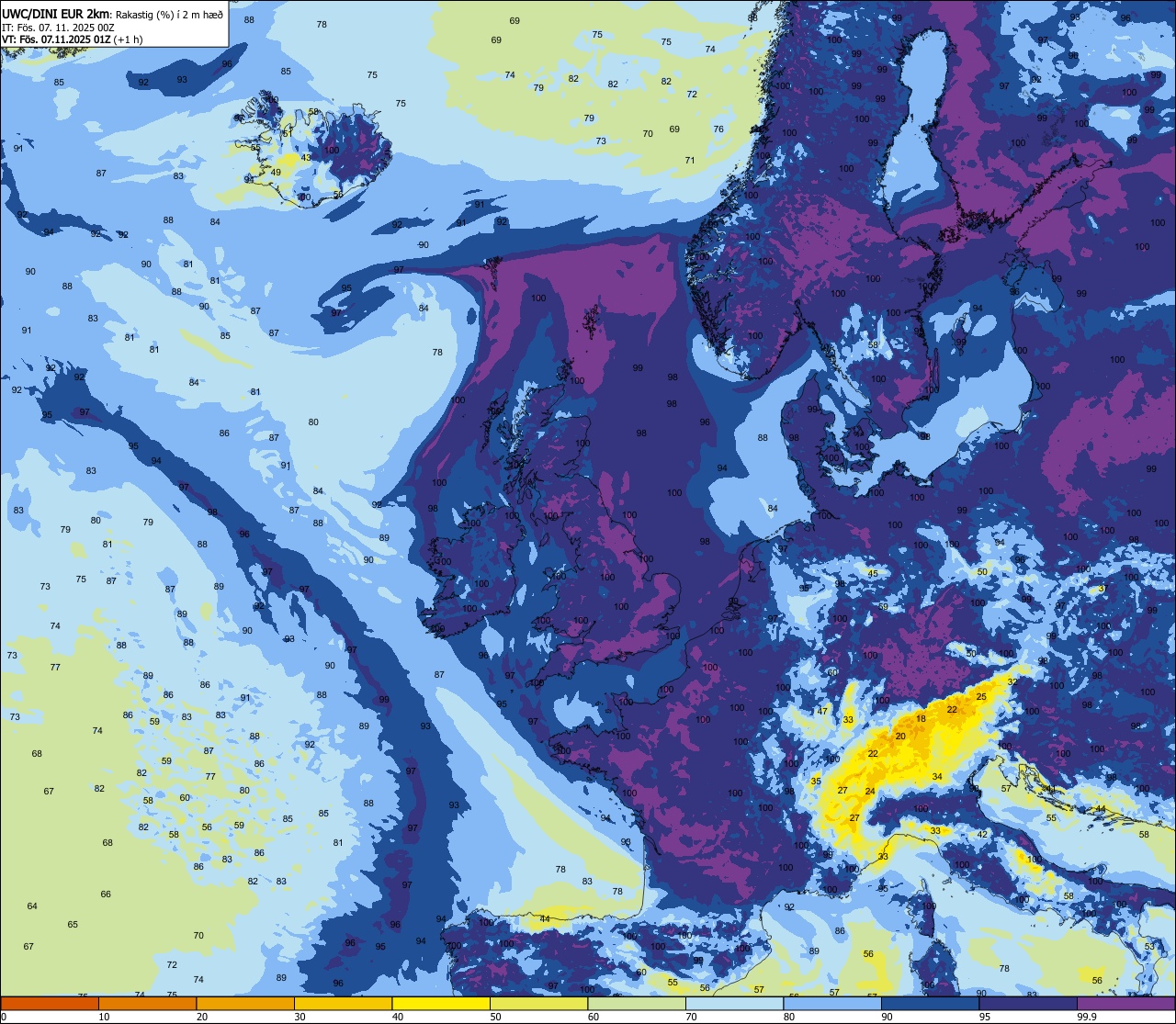Click the humidity value '24' in the yellow area

click(870, 792)
